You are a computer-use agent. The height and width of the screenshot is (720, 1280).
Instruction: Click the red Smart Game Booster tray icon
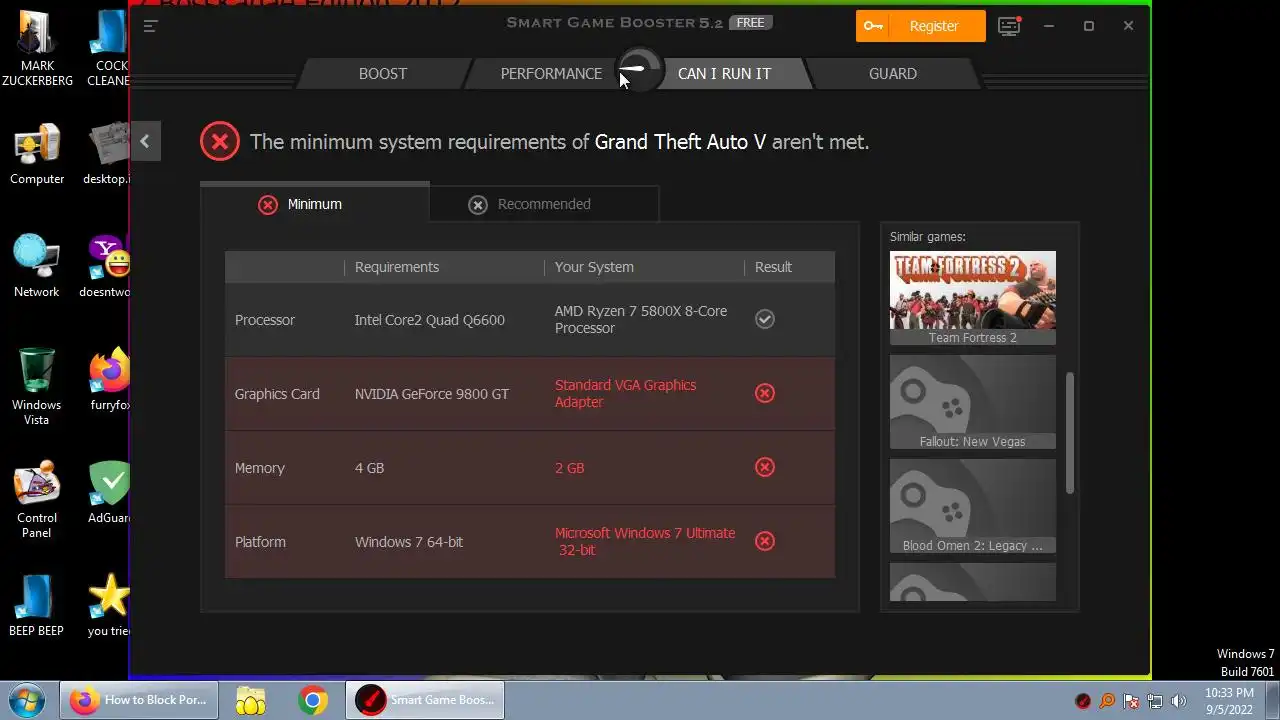pos(1083,701)
